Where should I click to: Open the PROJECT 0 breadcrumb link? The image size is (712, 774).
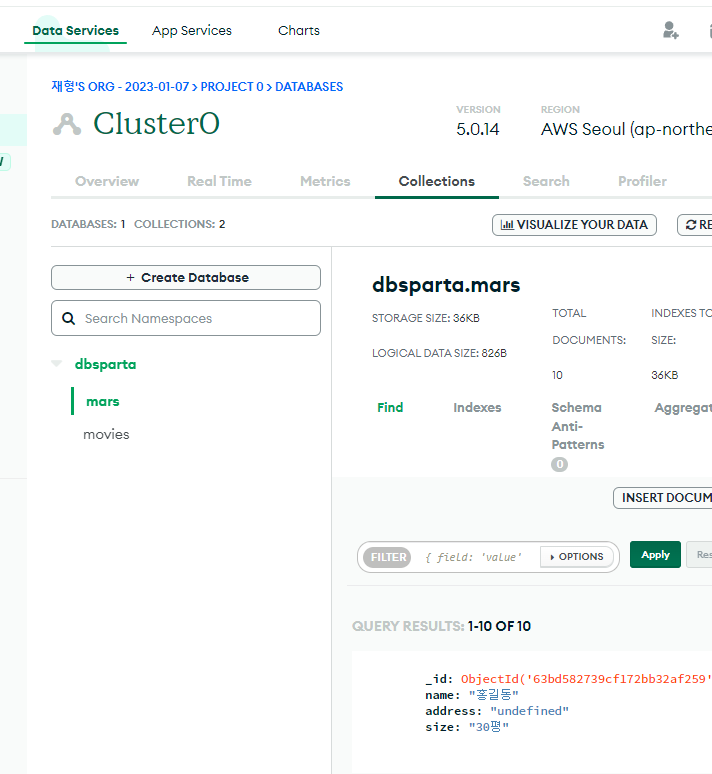(232, 87)
